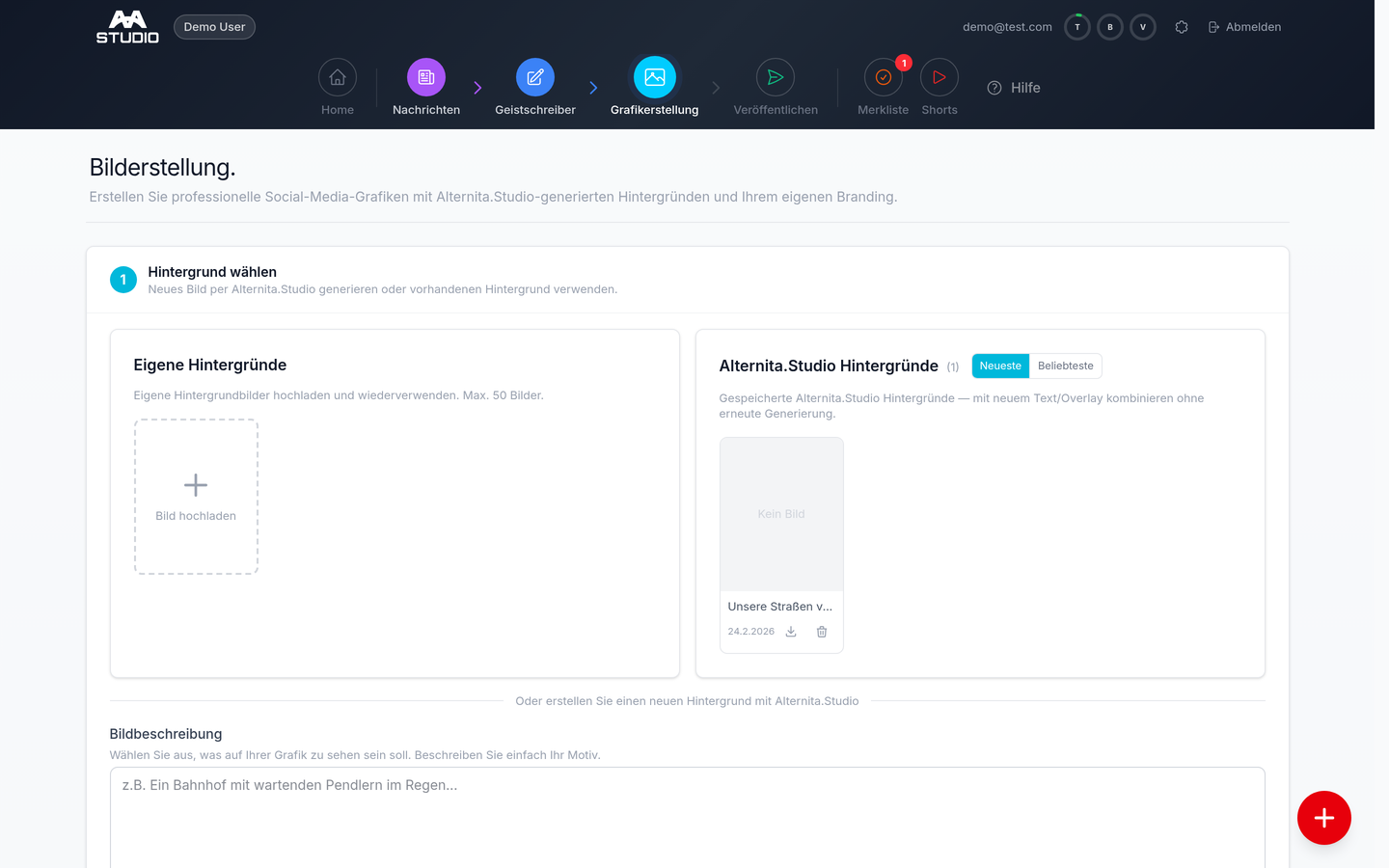Click the AA Studio logo
This screenshot has width=1389, height=868.
coord(127,27)
